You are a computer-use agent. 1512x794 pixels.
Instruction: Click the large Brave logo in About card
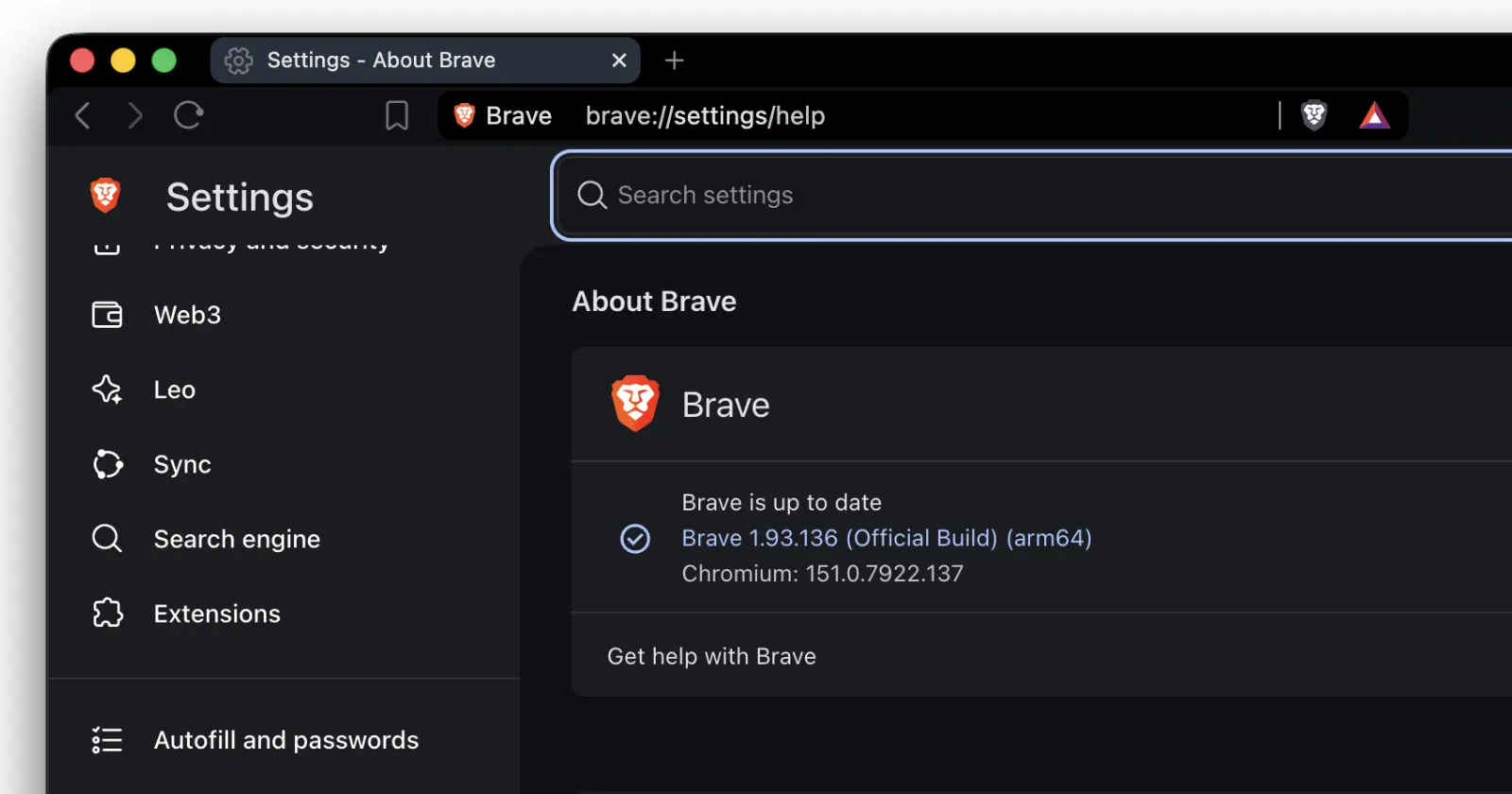tap(635, 404)
